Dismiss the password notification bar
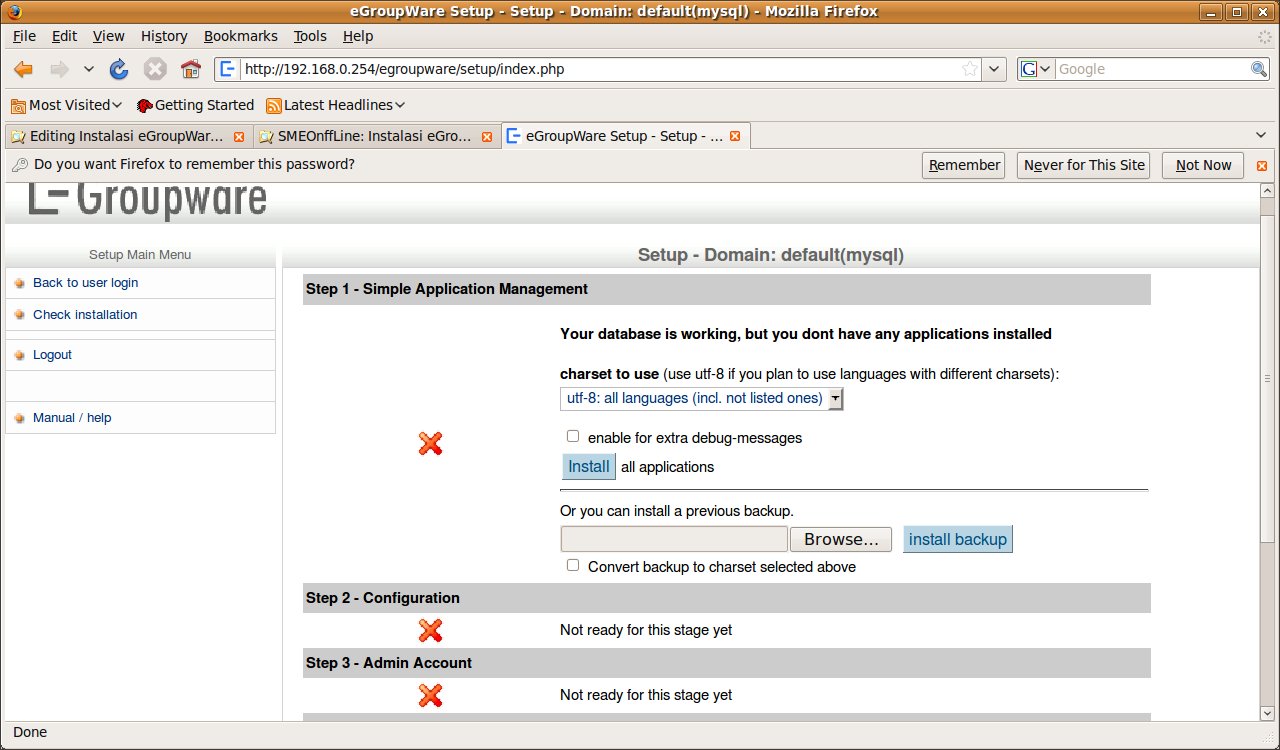This screenshot has width=1280, height=750. (1261, 166)
